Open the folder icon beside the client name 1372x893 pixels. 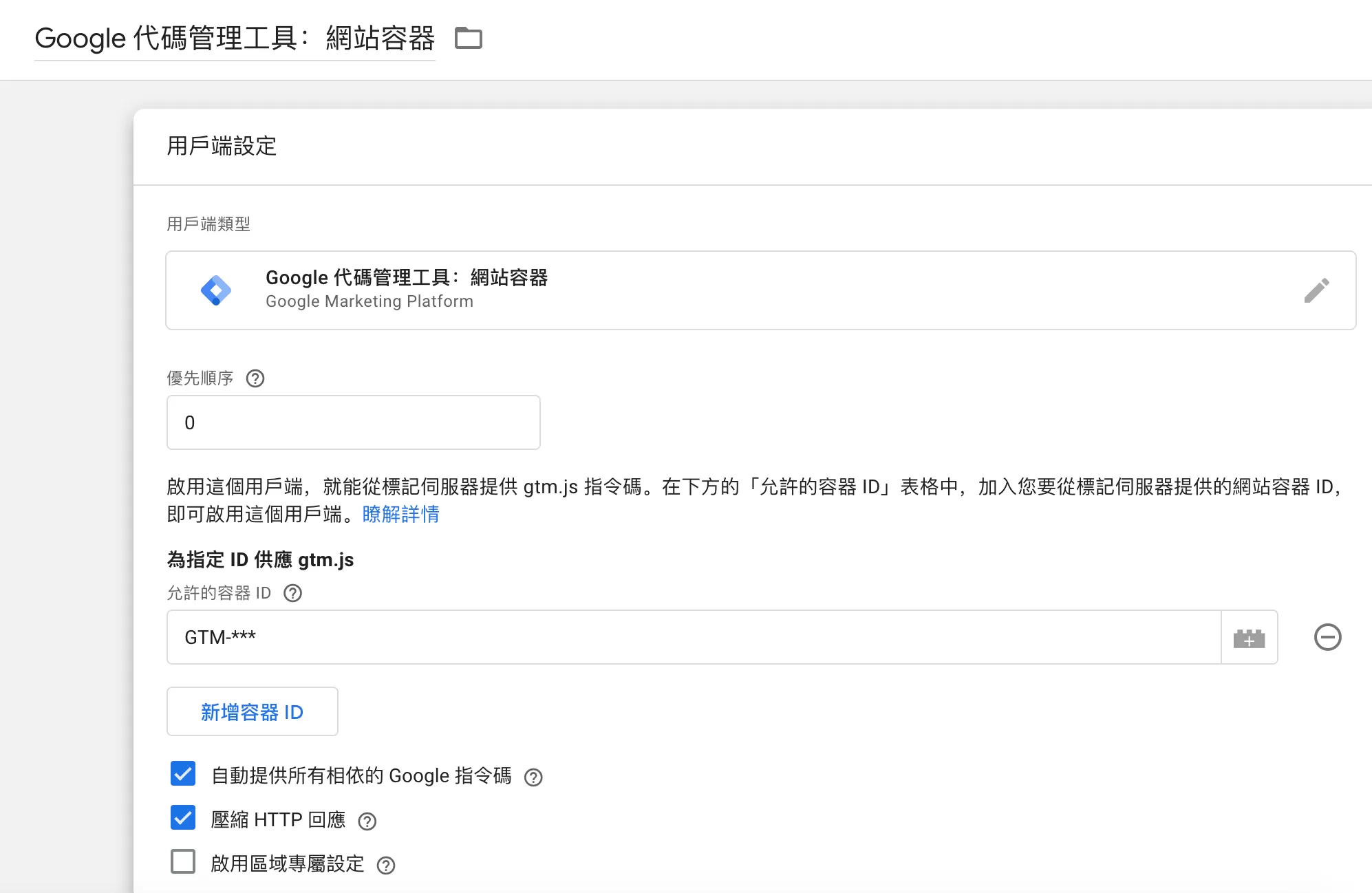[x=469, y=38]
